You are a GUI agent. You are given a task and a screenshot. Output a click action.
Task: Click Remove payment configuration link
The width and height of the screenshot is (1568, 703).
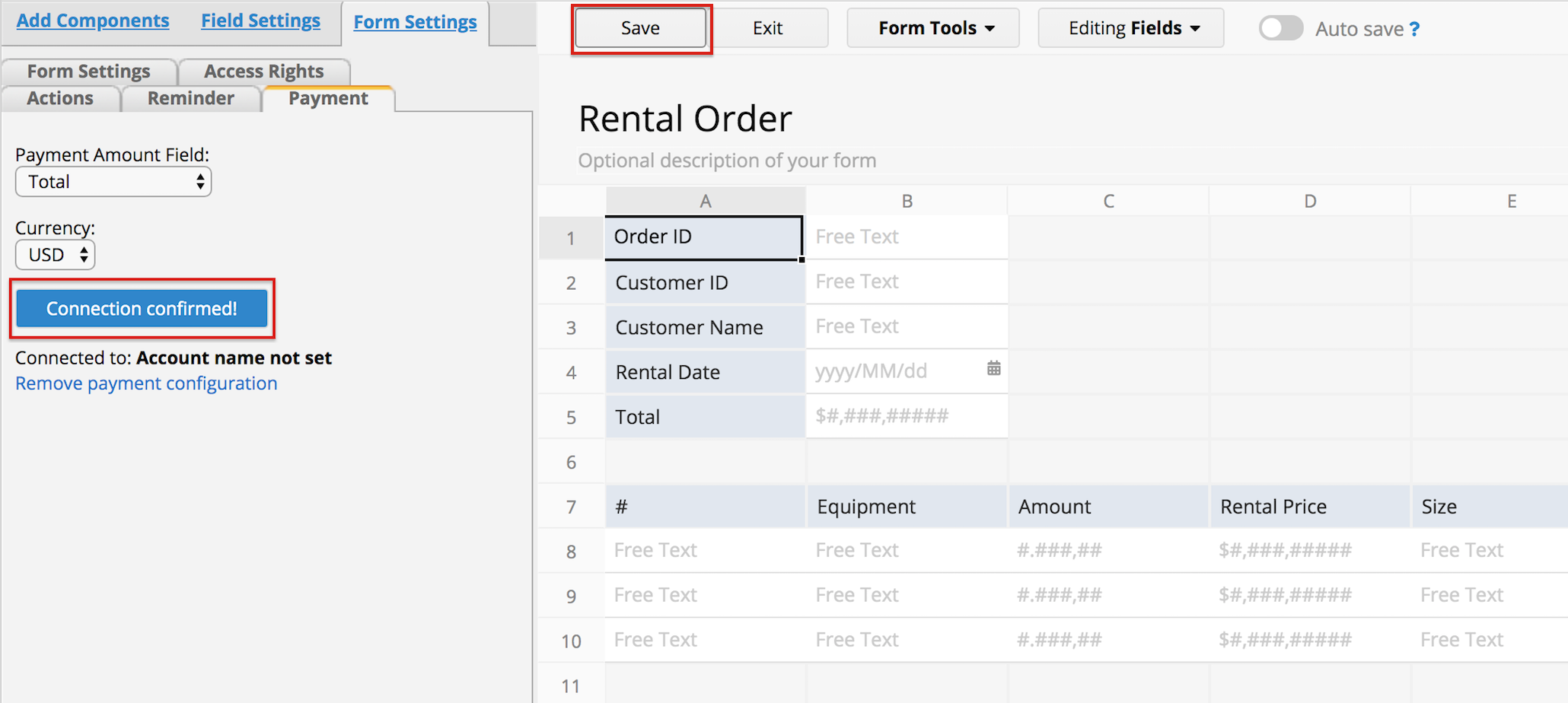pos(146,383)
